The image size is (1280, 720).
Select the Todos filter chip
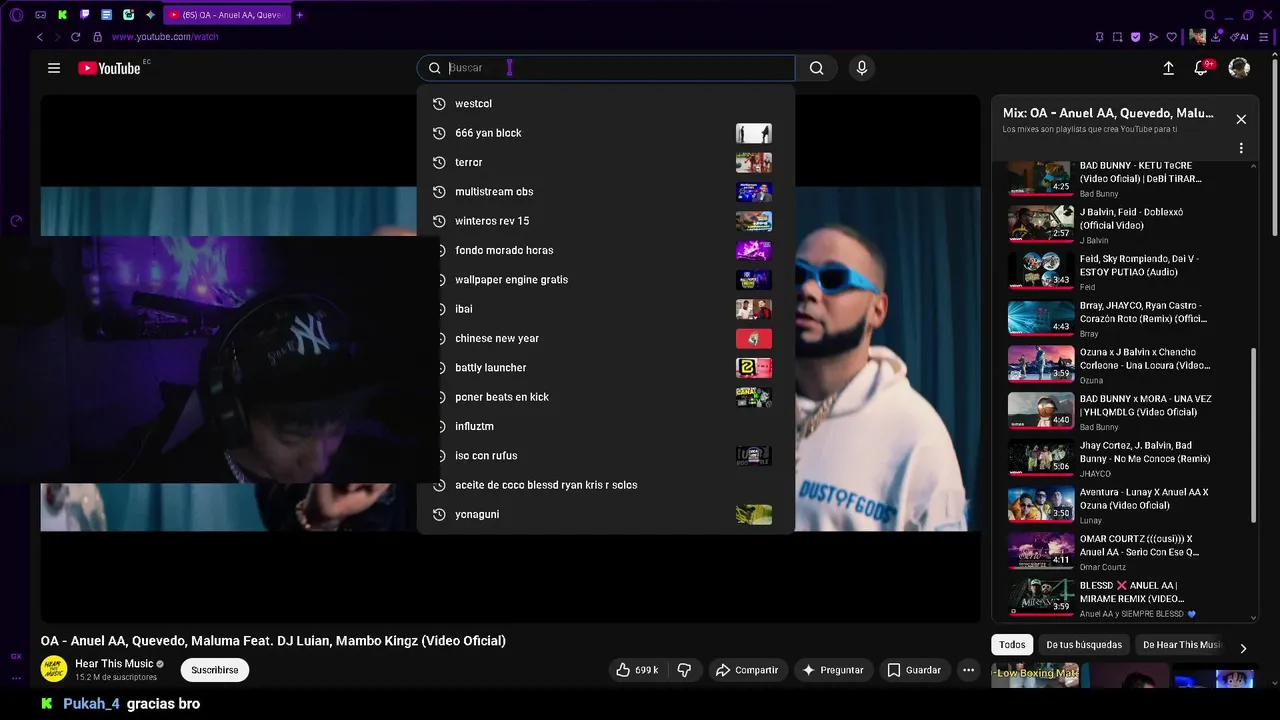pyautogui.click(x=1012, y=645)
